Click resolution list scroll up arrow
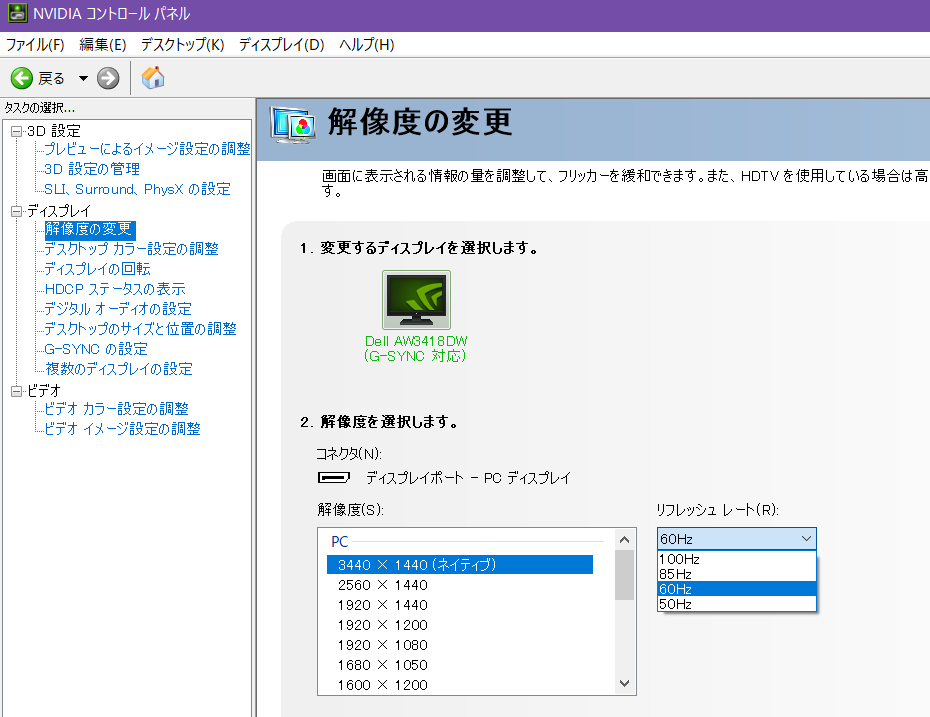Image resolution: width=930 pixels, height=717 pixels. click(x=624, y=540)
